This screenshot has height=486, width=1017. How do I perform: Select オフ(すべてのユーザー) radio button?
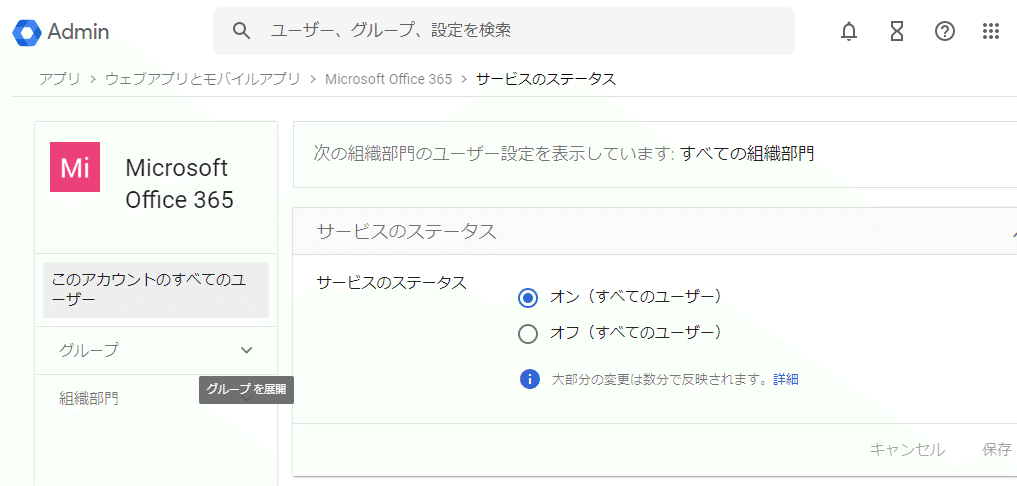[x=528, y=334]
